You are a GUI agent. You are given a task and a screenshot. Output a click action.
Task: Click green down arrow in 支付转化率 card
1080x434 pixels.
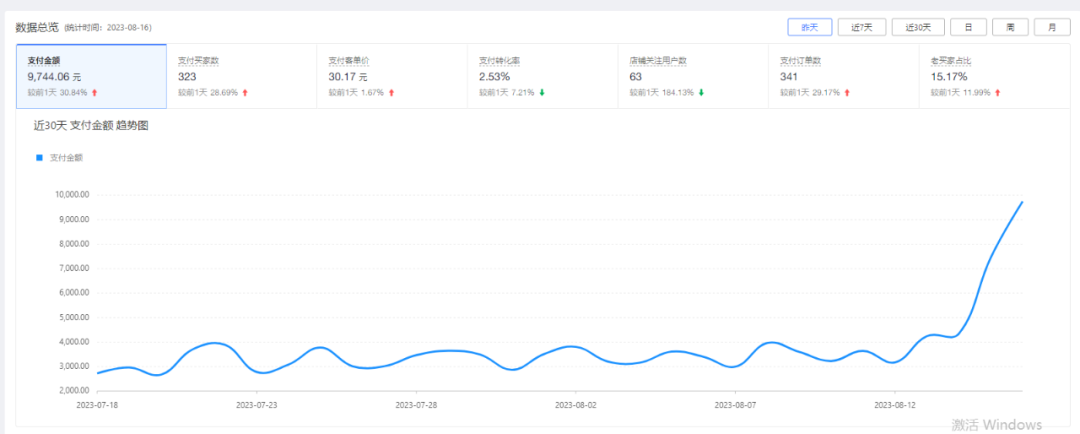coord(542,93)
